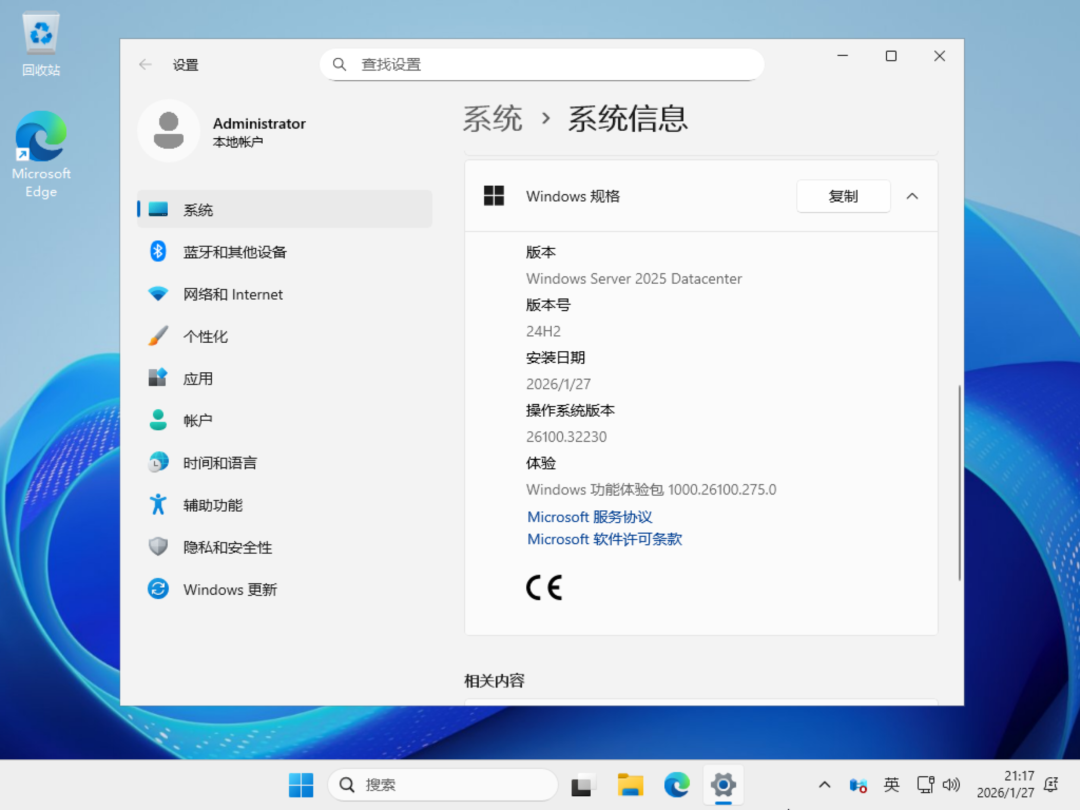Open the 应用 settings entry

[x=284, y=378]
